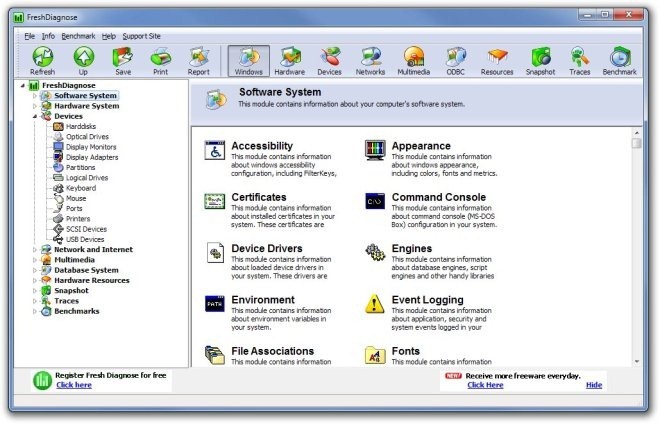Open the Certificates module icon
Viewport: 660px width, 424px height.
click(215, 202)
